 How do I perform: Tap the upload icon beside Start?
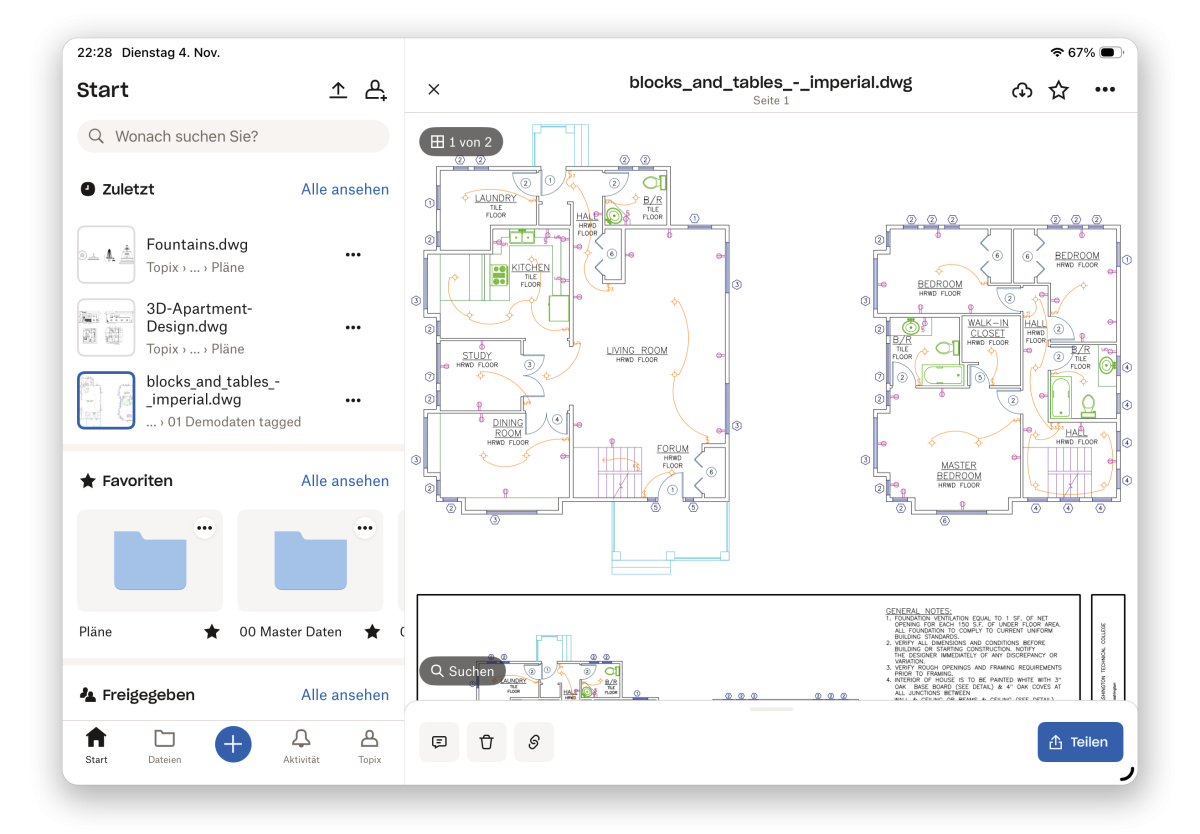click(338, 90)
